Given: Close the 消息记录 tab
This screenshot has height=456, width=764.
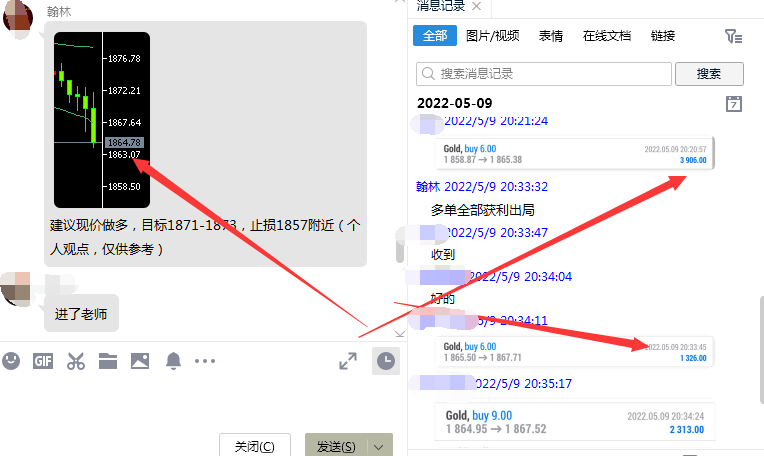Looking at the screenshot, I should (x=477, y=6).
